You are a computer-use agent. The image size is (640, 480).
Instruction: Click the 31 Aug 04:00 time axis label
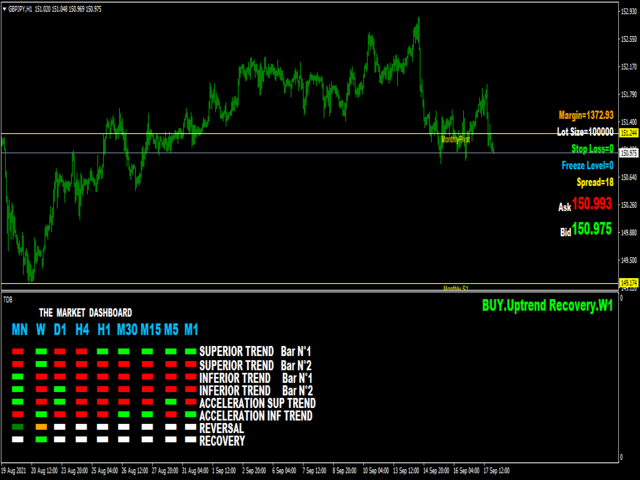196,471
